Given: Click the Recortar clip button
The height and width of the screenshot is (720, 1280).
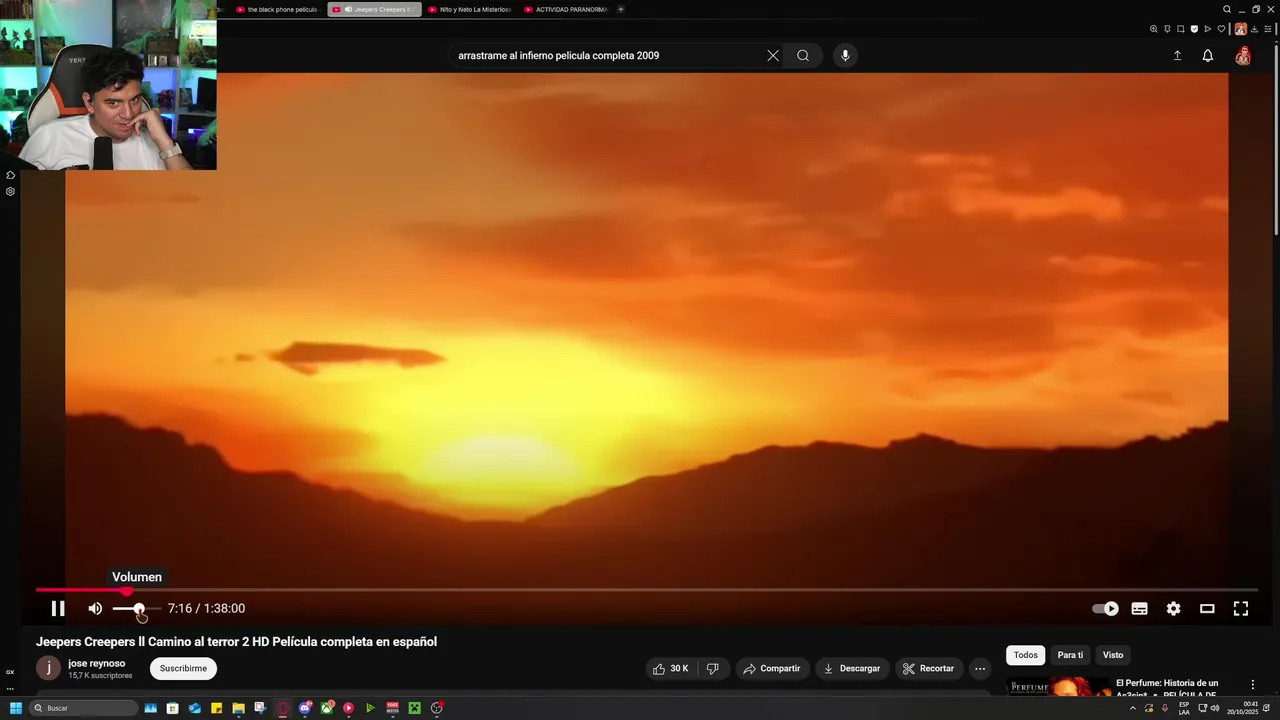Looking at the screenshot, I should pyautogui.click(x=929, y=668).
